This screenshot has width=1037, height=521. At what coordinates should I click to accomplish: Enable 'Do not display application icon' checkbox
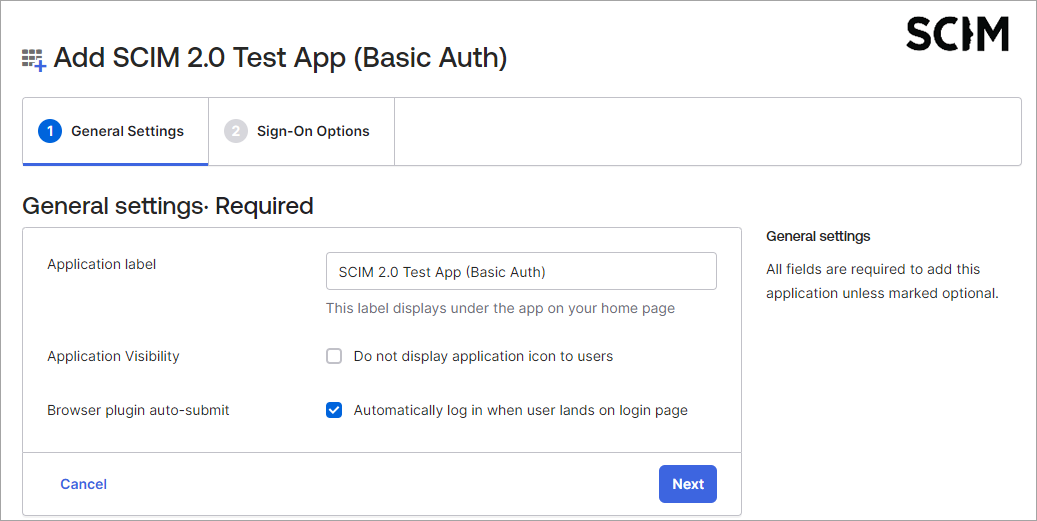pos(334,356)
